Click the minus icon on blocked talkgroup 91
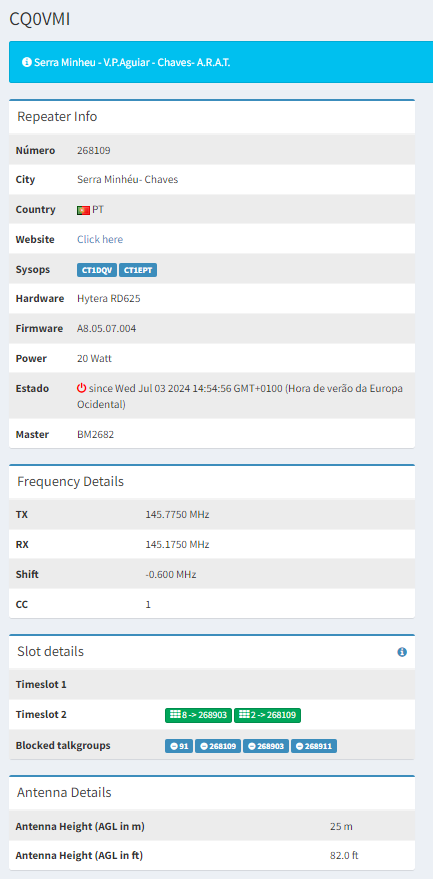433x879 pixels. click(x=173, y=746)
